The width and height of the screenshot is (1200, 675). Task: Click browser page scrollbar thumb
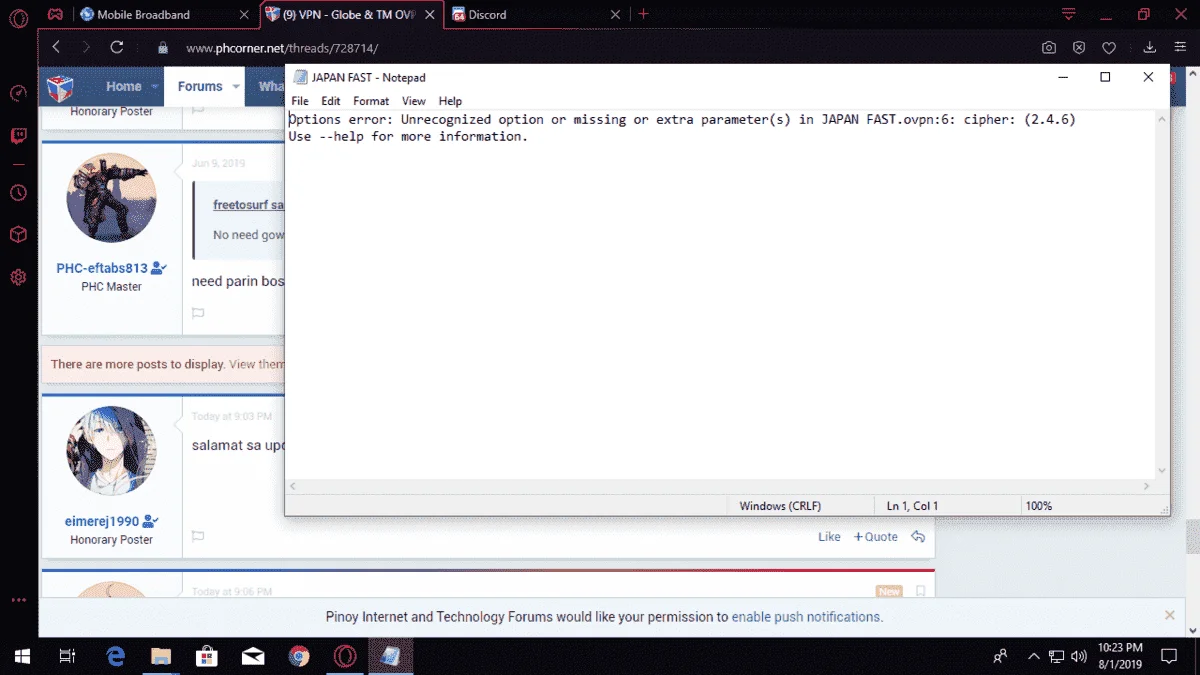point(1193,537)
